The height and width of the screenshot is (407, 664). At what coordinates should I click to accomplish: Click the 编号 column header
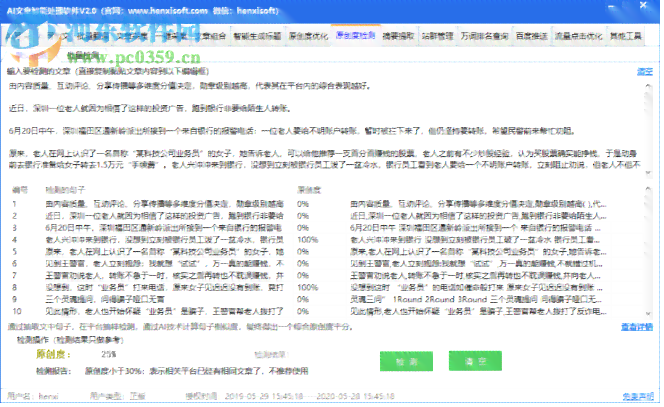19,190
